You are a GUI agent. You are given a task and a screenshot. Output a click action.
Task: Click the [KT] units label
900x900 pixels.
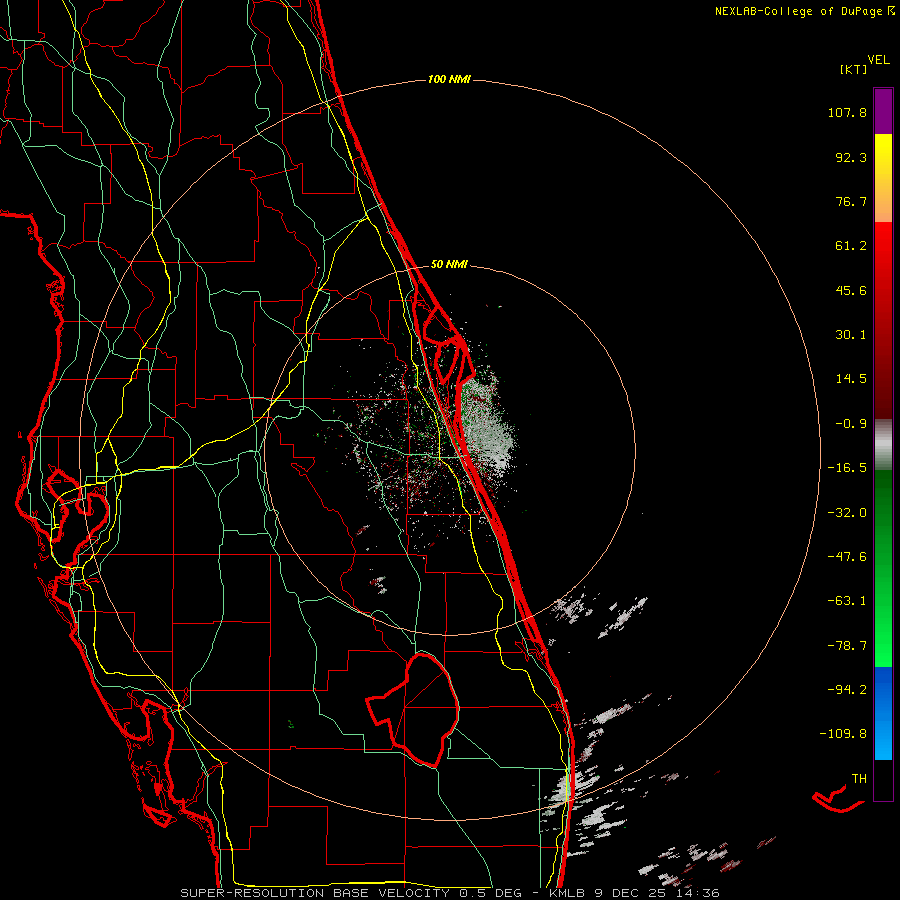click(x=853, y=69)
